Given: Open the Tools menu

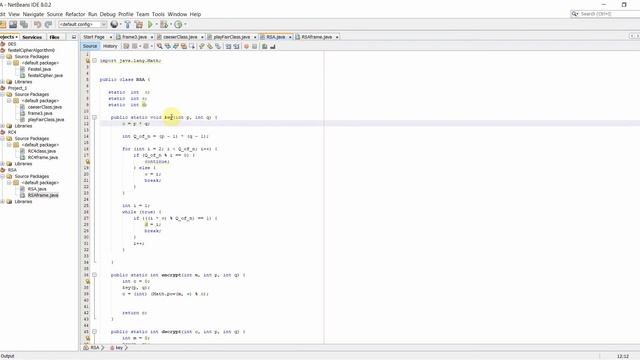Looking at the screenshot, I should point(158,14).
